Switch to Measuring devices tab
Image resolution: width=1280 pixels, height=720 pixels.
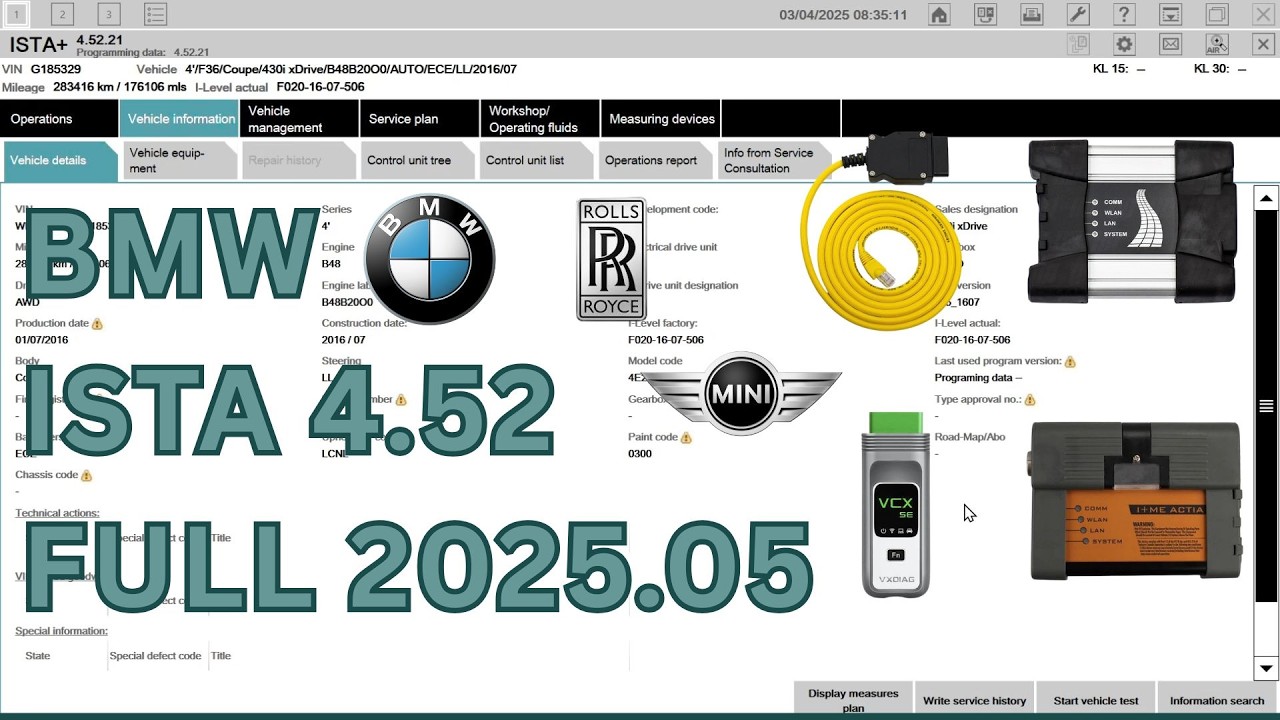pyautogui.click(x=660, y=119)
